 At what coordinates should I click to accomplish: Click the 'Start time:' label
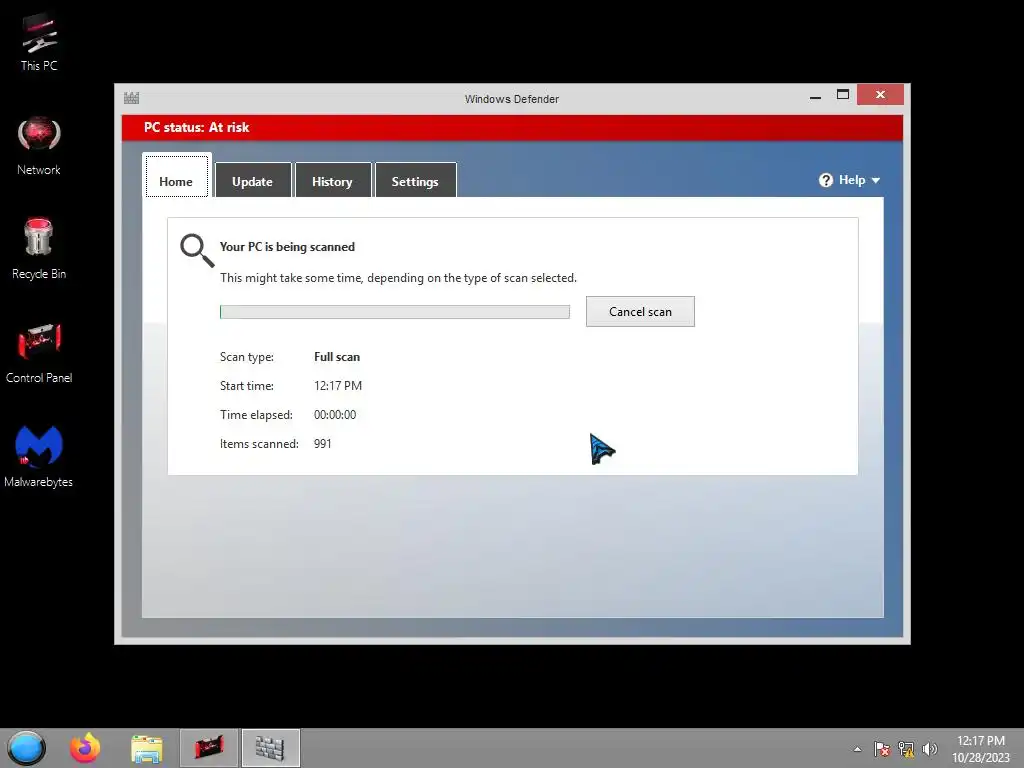(247, 386)
